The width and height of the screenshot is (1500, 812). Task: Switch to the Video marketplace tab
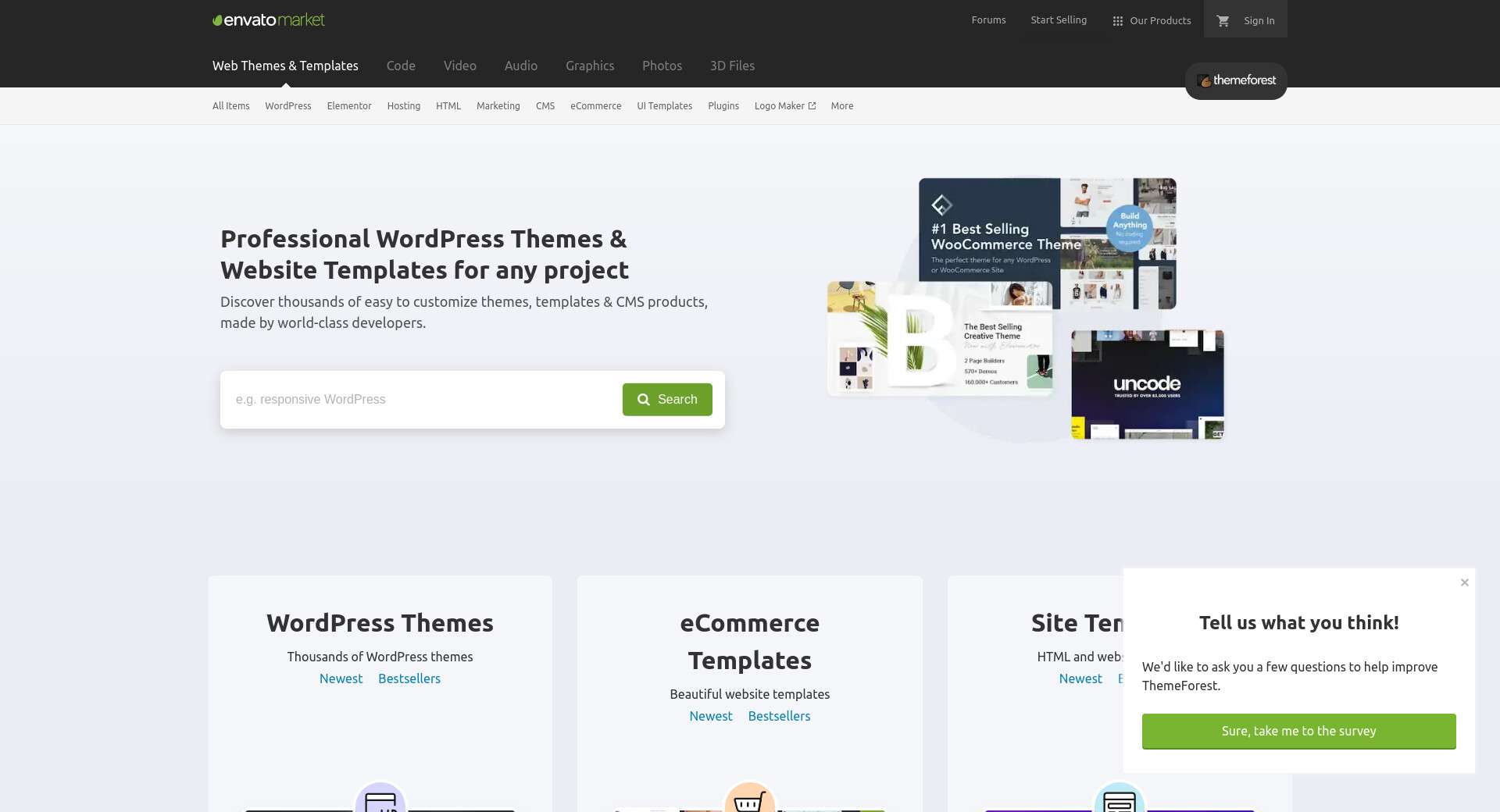pos(460,66)
